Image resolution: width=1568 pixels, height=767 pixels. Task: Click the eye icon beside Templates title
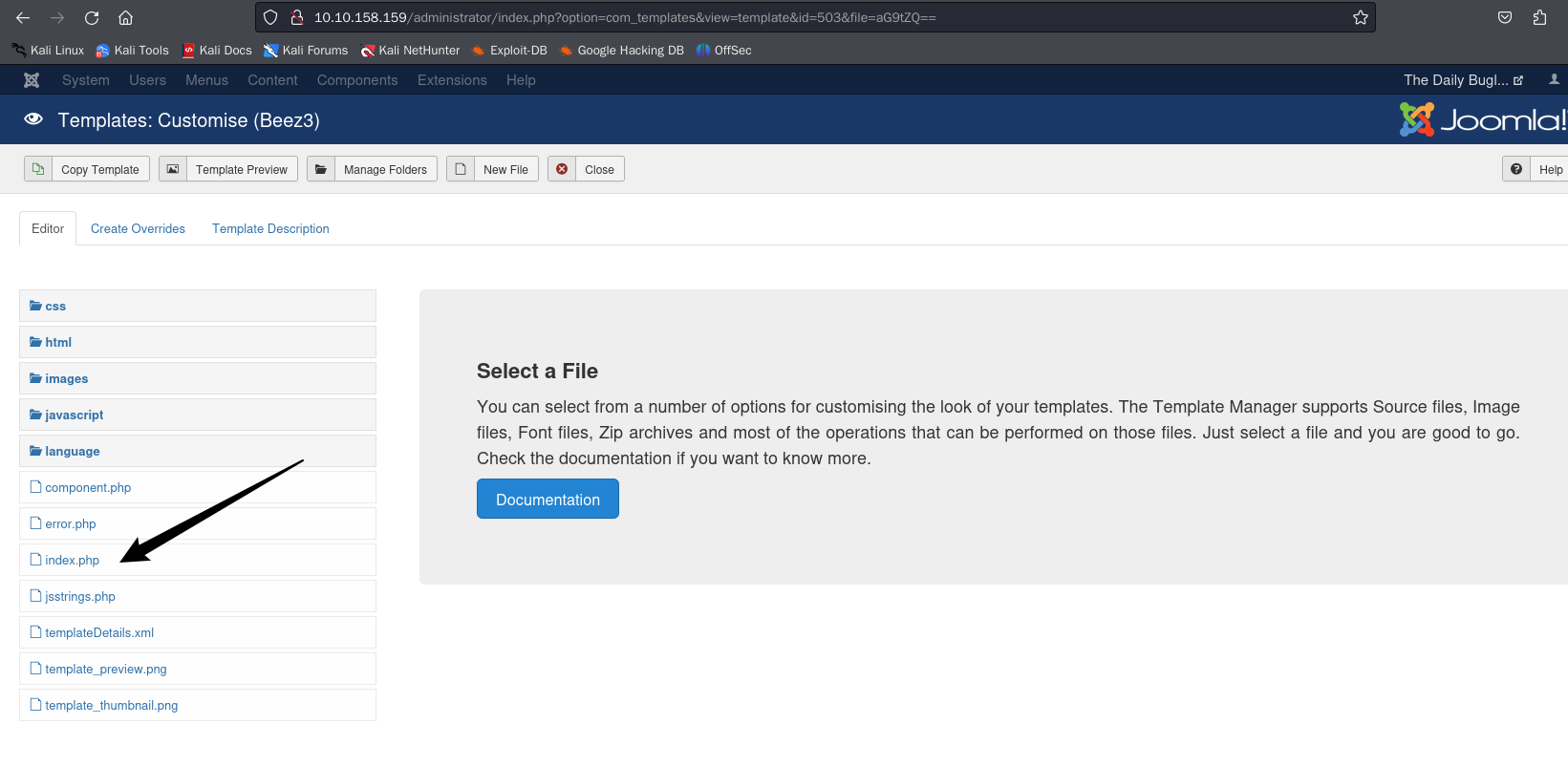(x=33, y=119)
